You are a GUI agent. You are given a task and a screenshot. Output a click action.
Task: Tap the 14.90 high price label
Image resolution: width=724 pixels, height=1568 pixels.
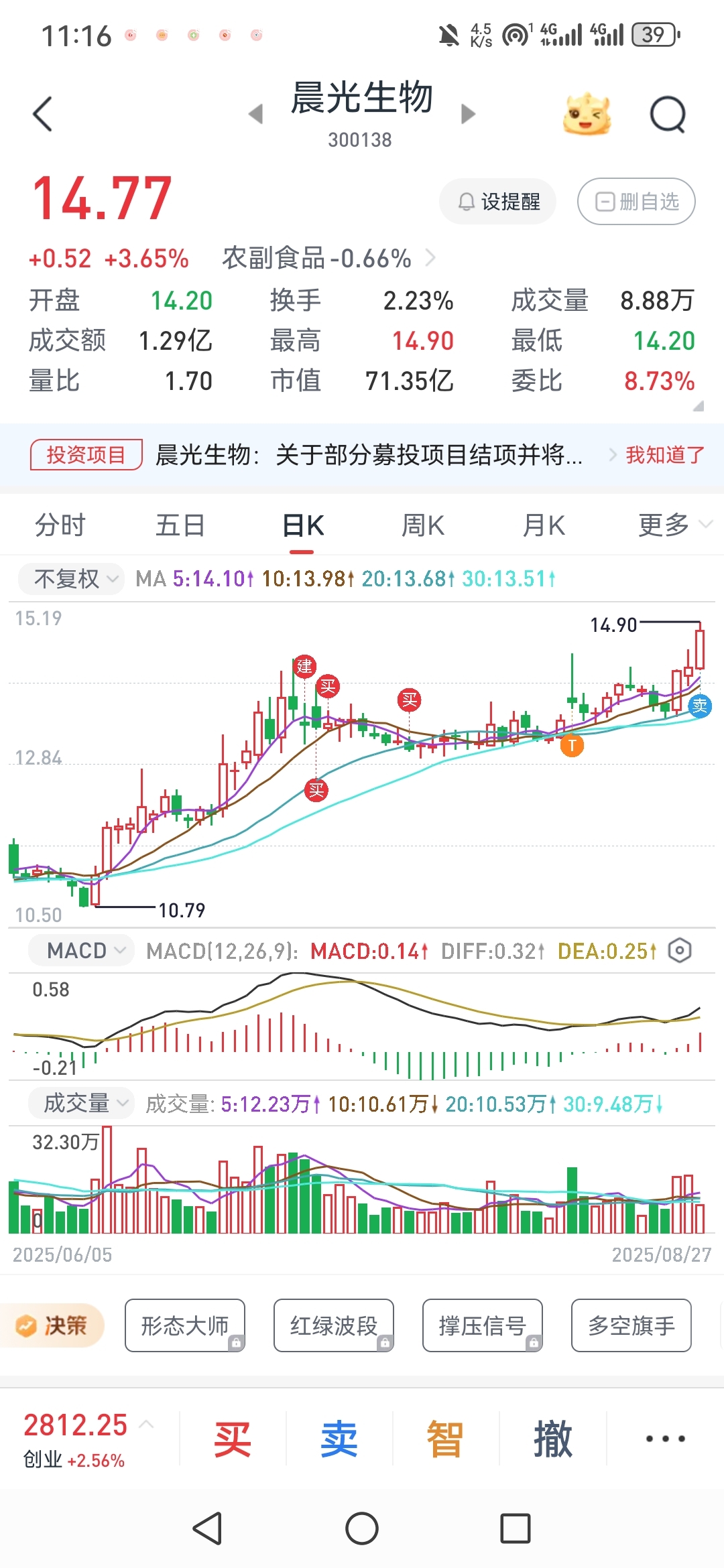pos(613,625)
